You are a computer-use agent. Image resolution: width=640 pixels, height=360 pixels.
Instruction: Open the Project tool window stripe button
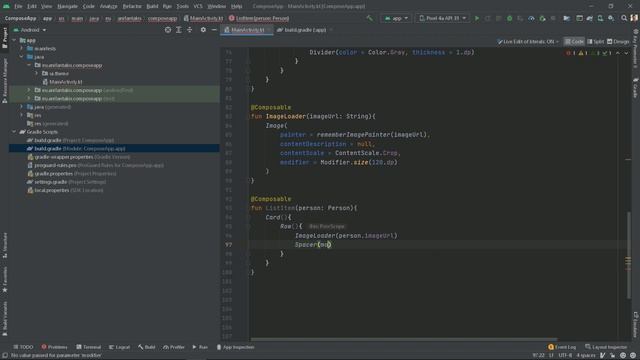(x=4, y=38)
